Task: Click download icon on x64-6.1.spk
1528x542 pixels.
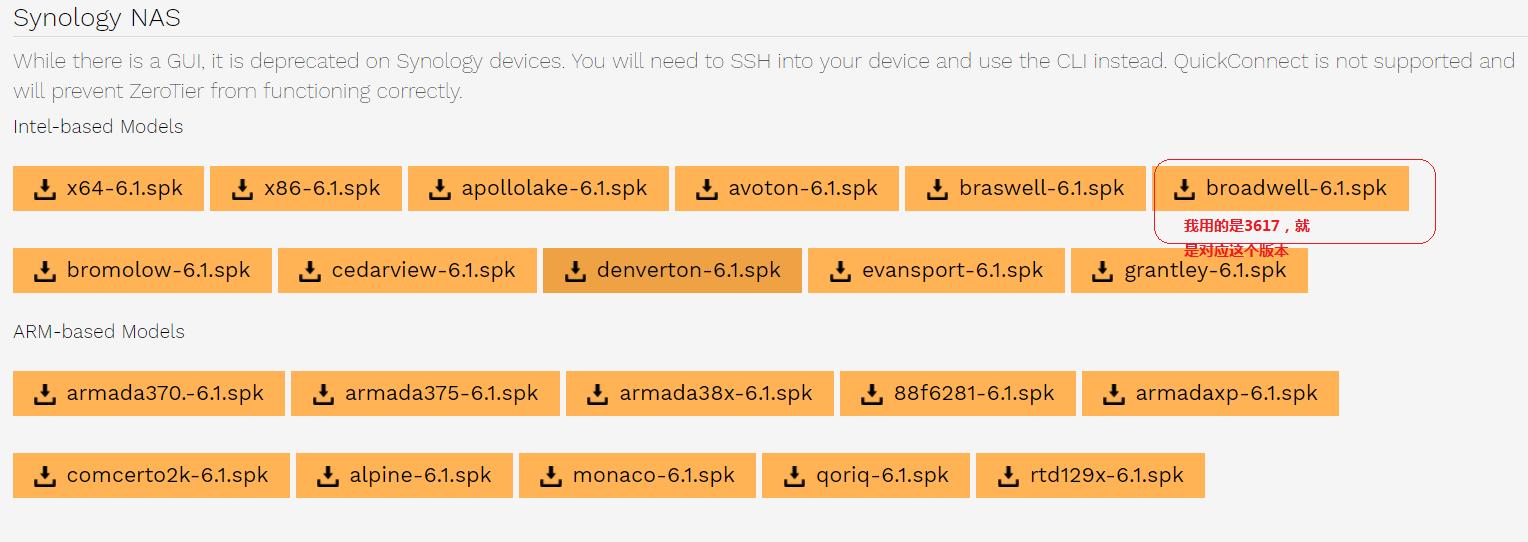Action: pyautogui.click(x=45, y=189)
